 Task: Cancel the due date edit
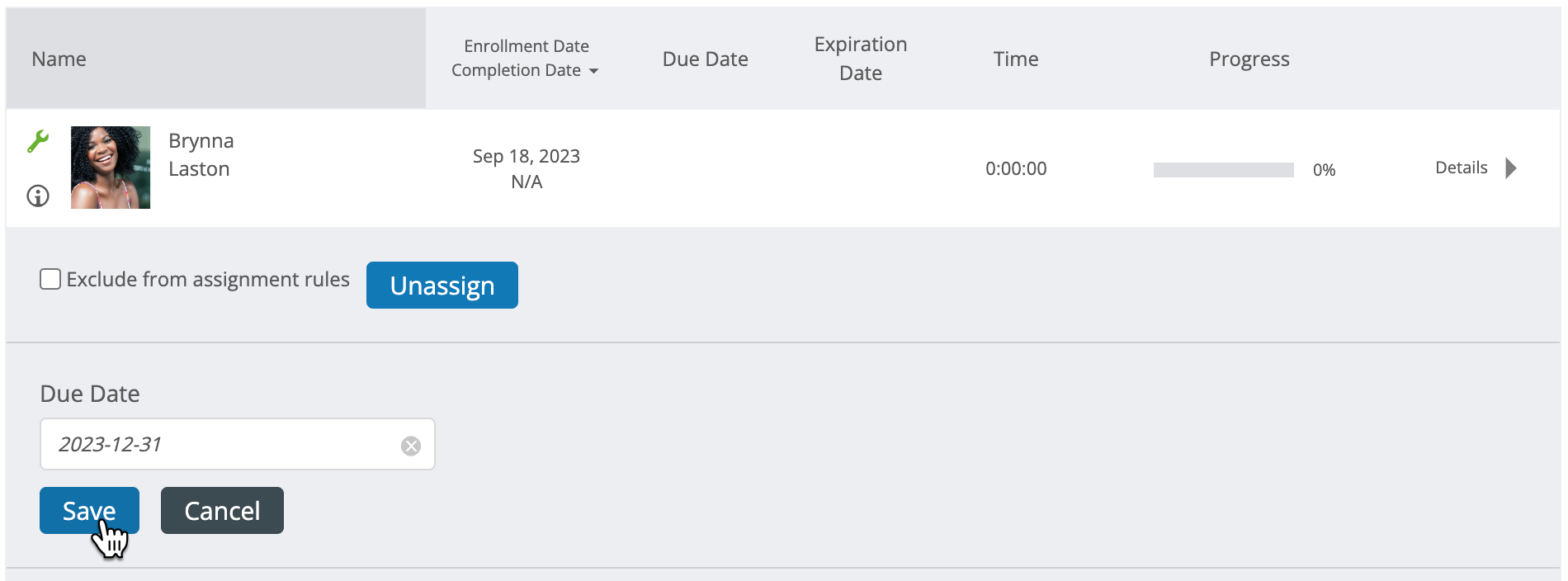(x=222, y=510)
